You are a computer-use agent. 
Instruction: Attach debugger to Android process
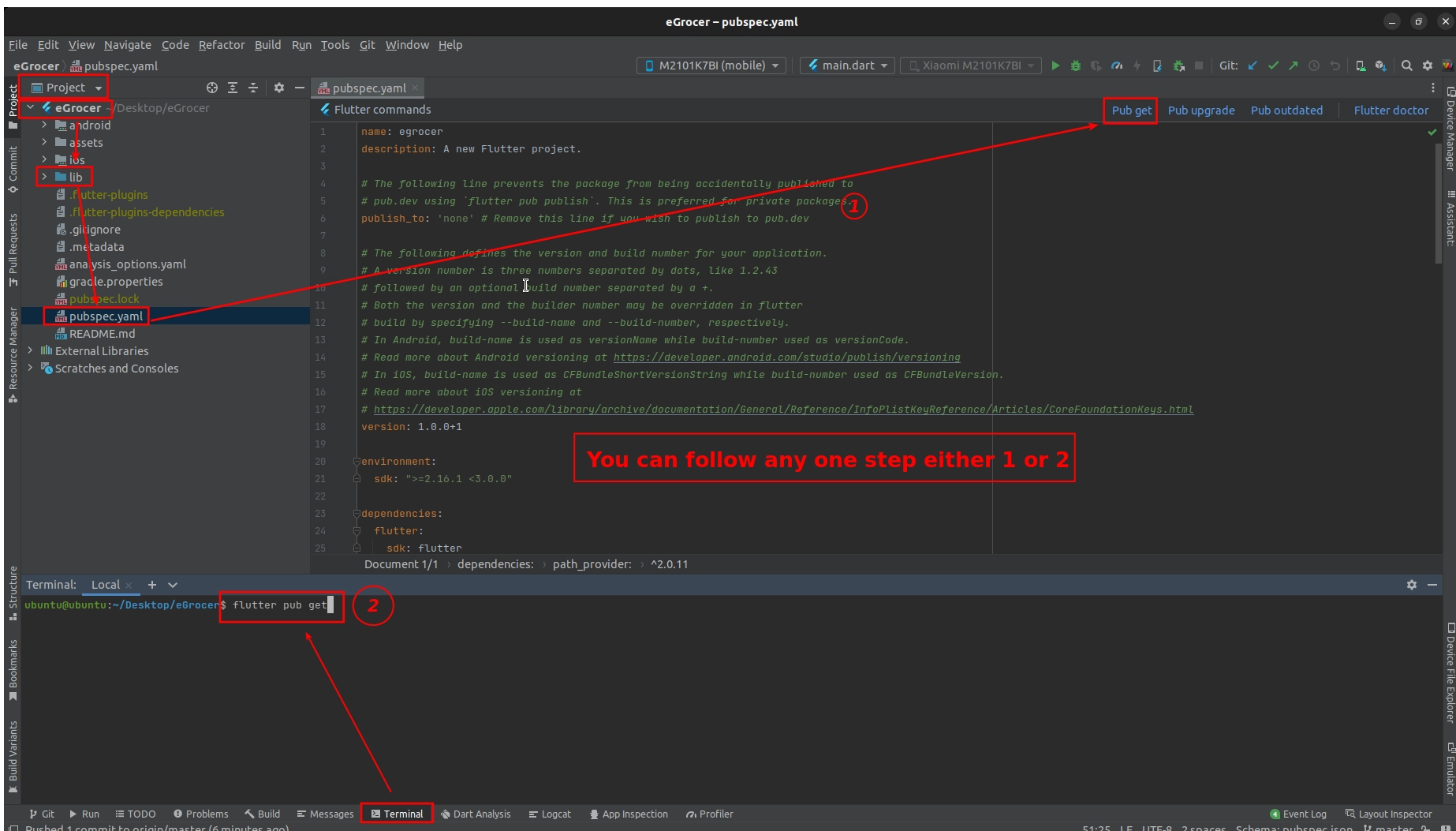pyautogui.click(x=1178, y=66)
